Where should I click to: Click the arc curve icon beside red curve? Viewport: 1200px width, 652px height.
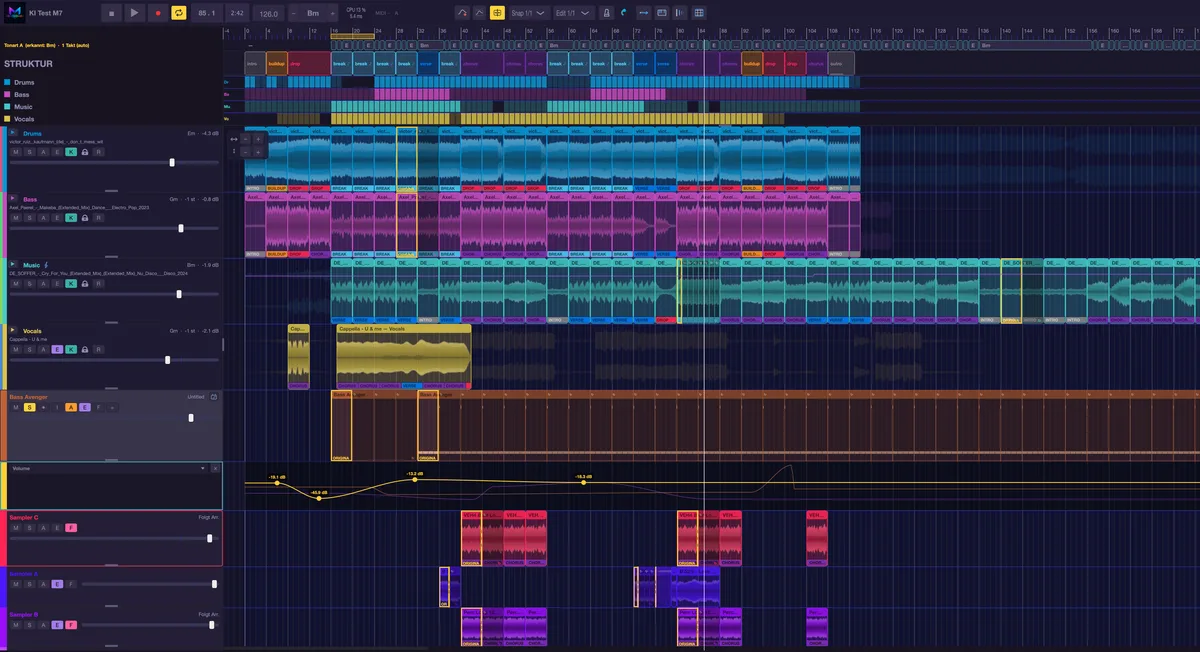tap(478, 13)
